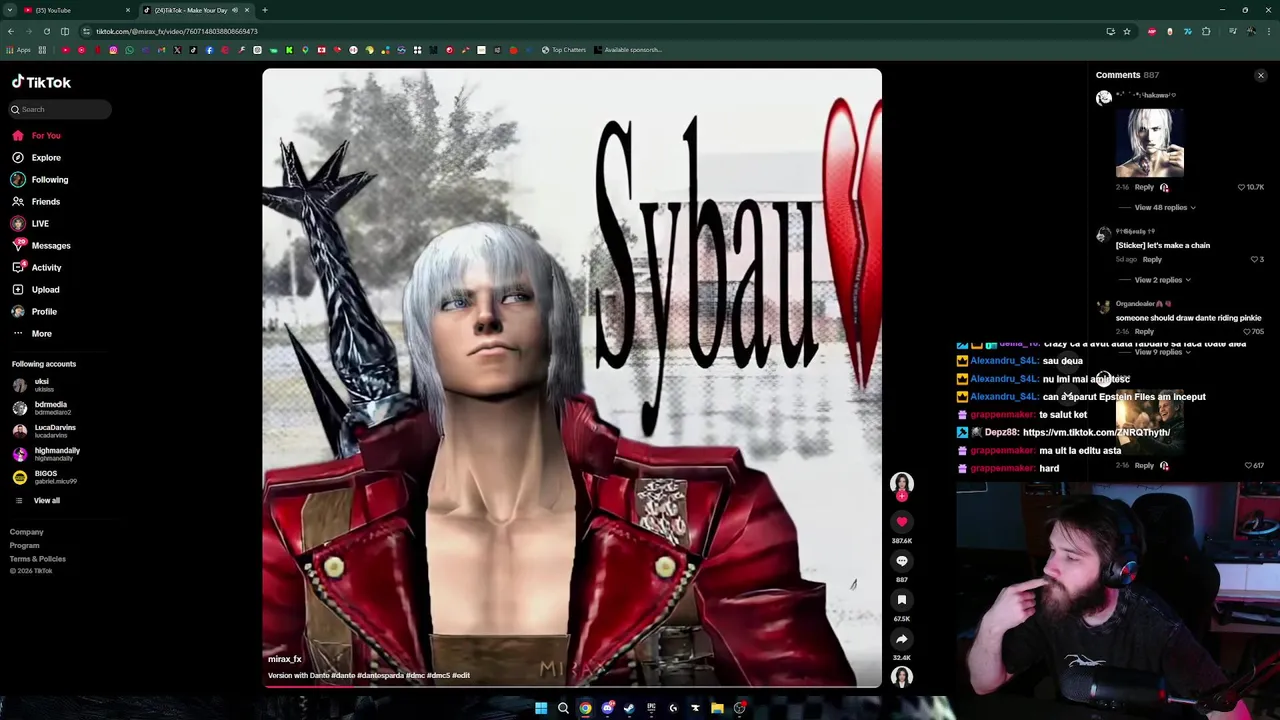Go to the Upload page
The width and height of the screenshot is (1280, 720).
36,290
